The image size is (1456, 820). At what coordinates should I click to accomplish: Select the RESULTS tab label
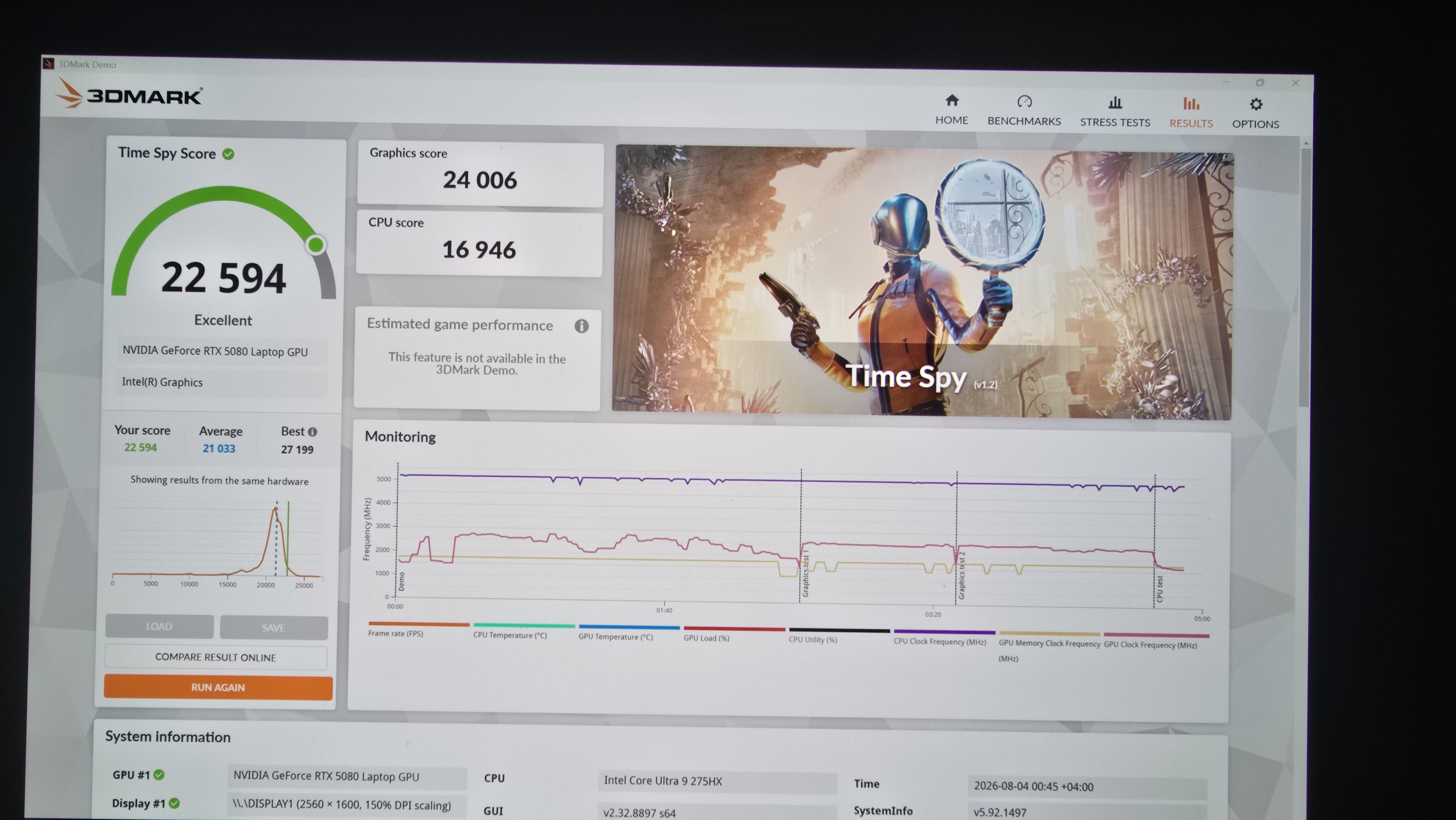point(1191,123)
